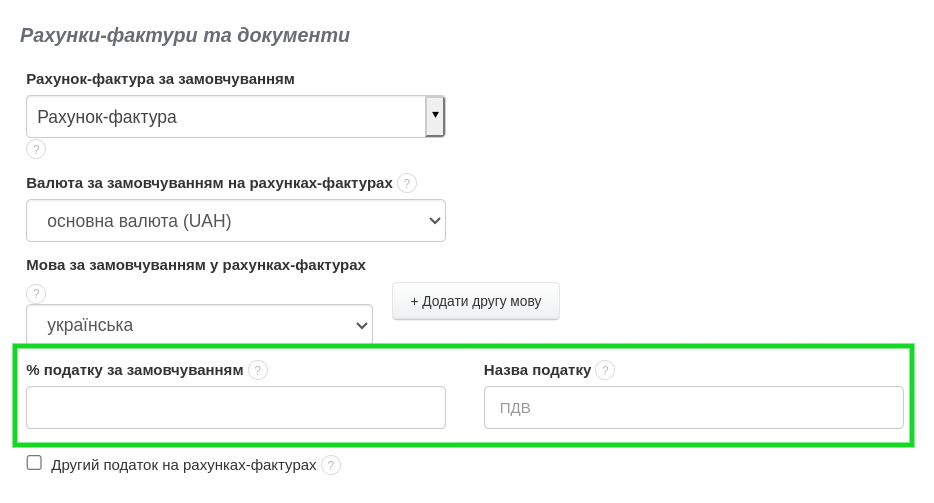Open help icon beside "Назва податку"
Screen dimensions: 934x503
(x=605, y=370)
